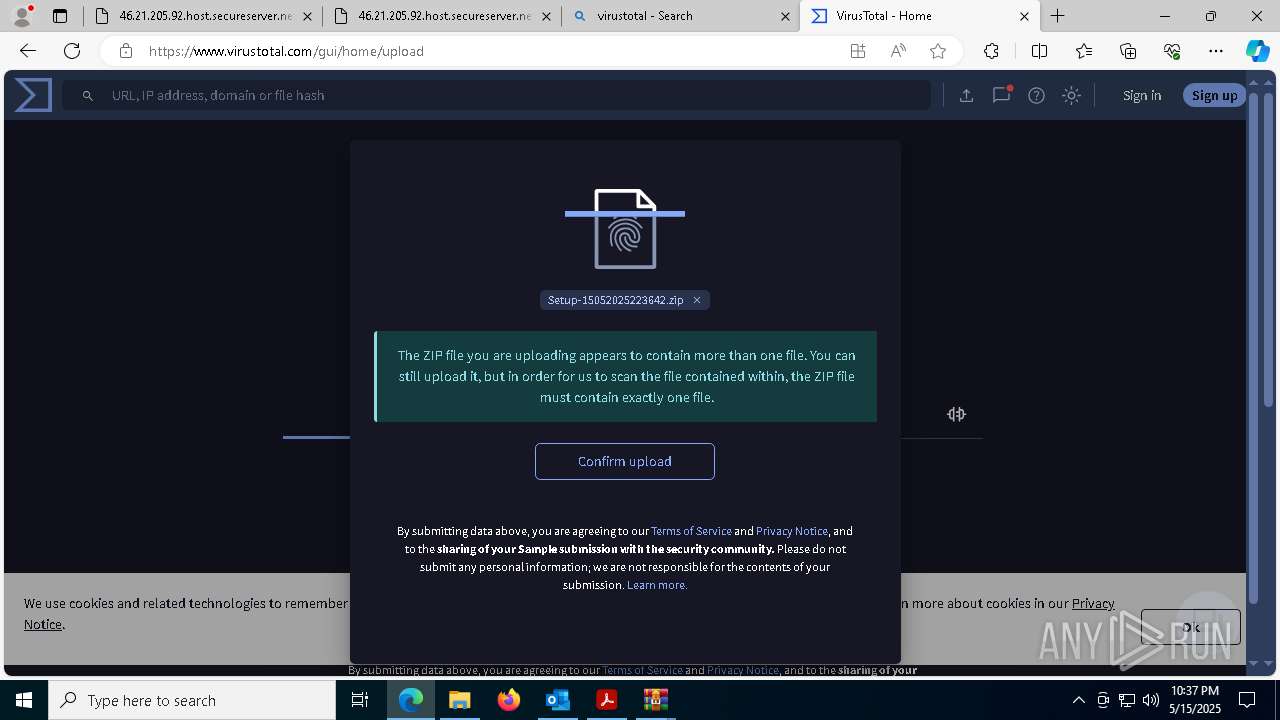The height and width of the screenshot is (720, 1280).
Task: Close the VirusTotal - Home tab
Action: pyautogui.click(x=1024, y=16)
